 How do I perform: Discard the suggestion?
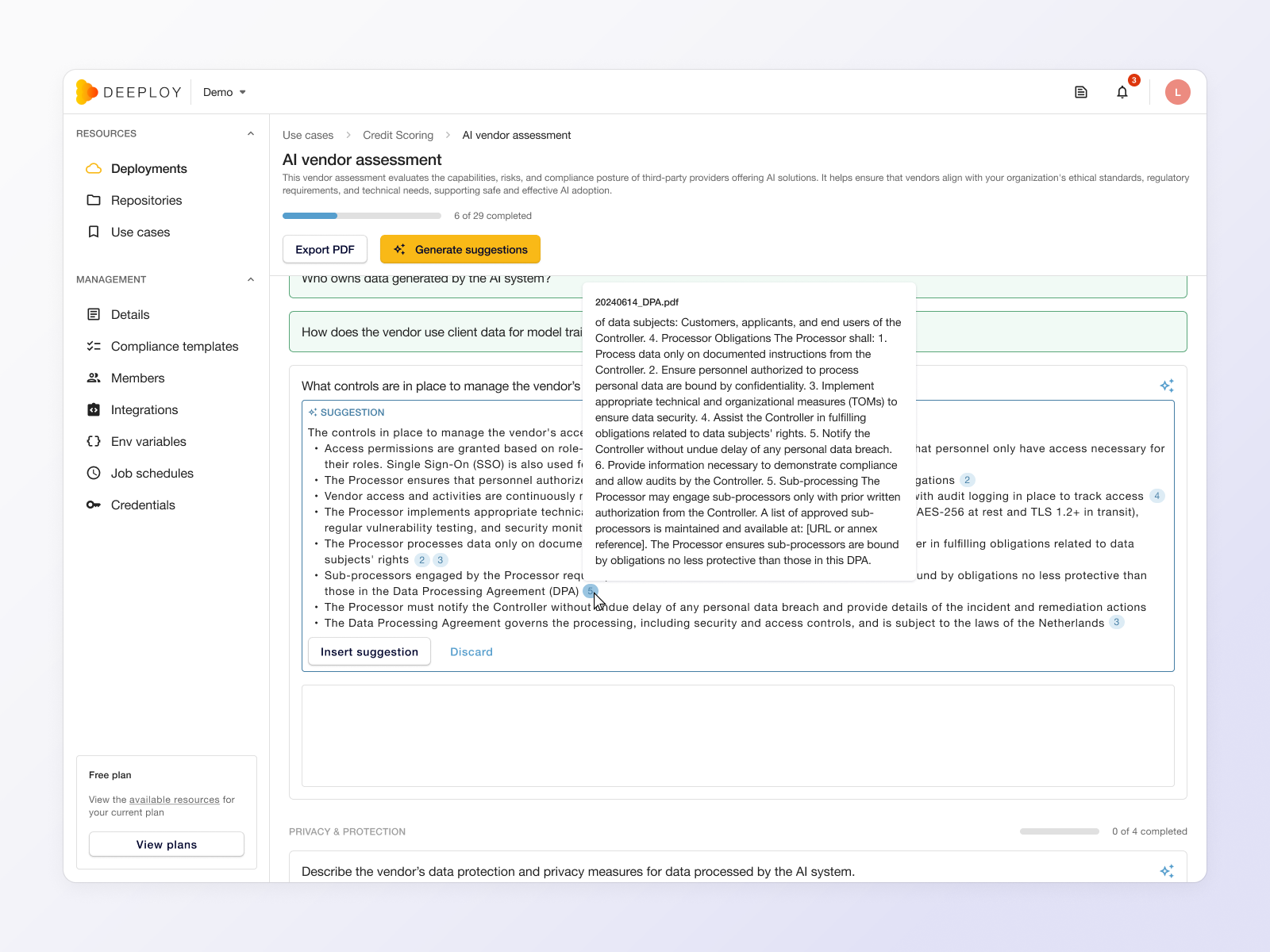pos(471,651)
